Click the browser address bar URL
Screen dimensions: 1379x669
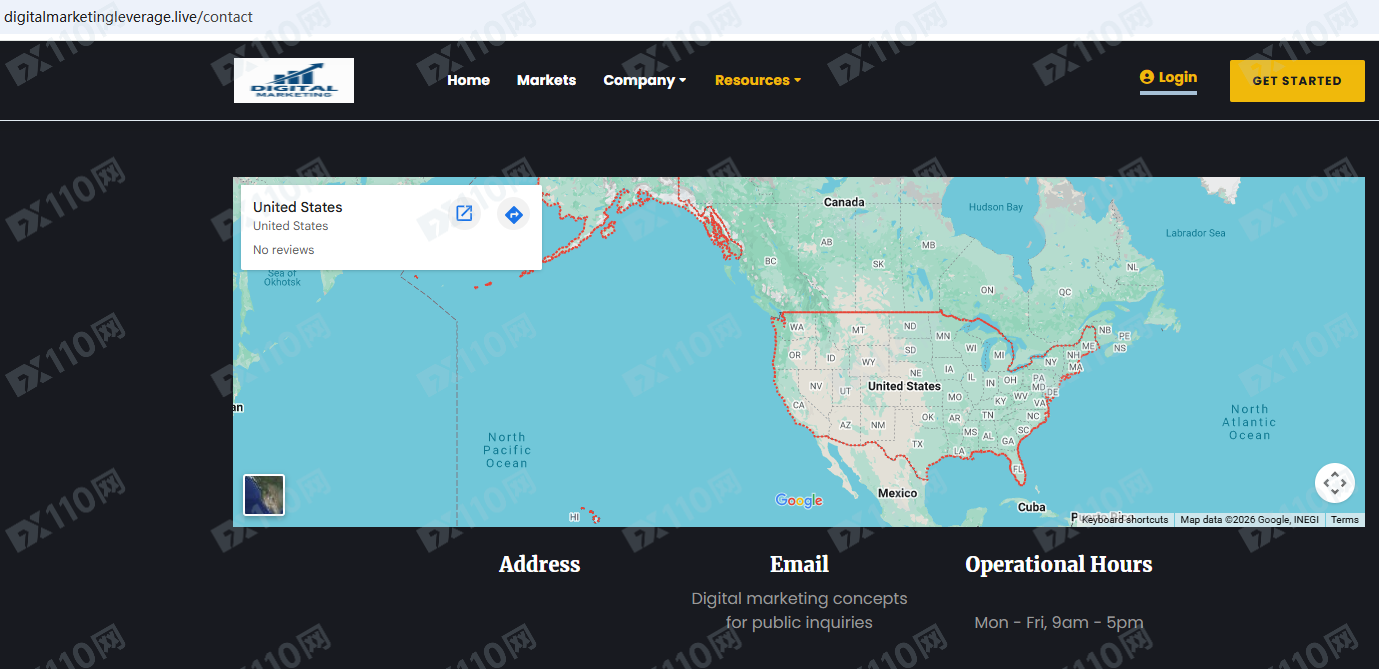click(x=128, y=17)
